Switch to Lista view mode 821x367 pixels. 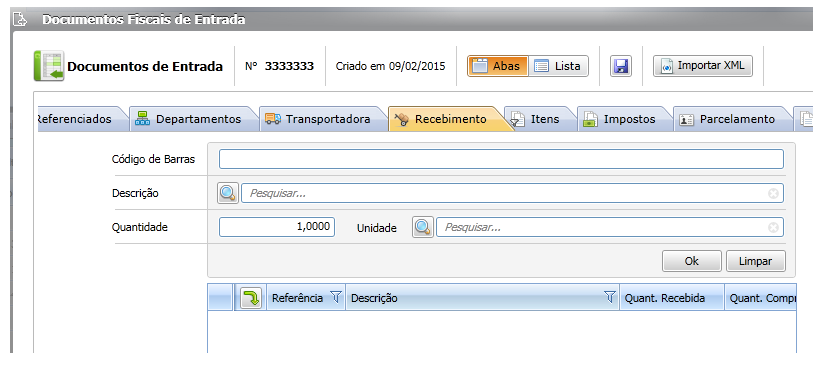558,66
